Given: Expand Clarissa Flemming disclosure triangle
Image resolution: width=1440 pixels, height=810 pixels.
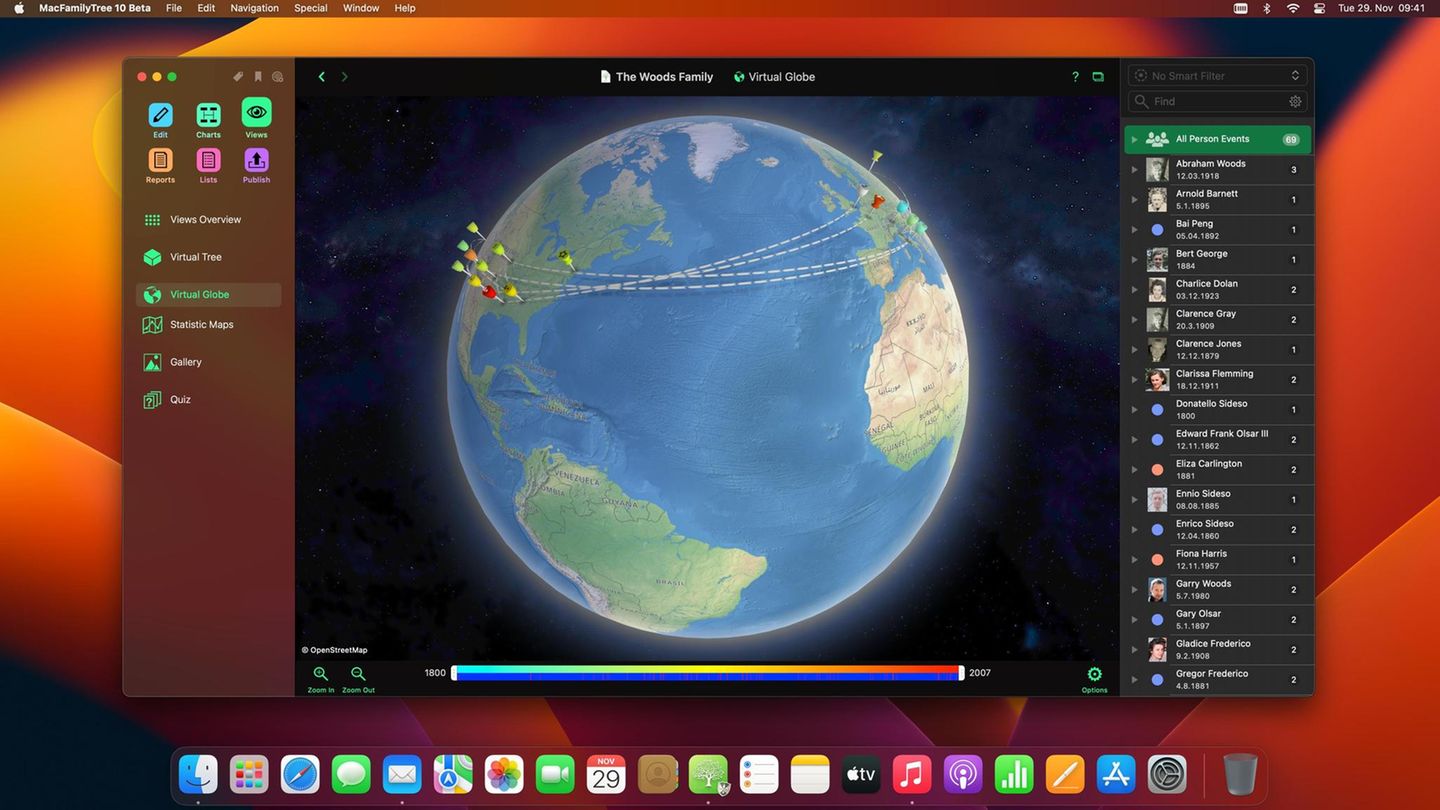Looking at the screenshot, I should click(1134, 380).
